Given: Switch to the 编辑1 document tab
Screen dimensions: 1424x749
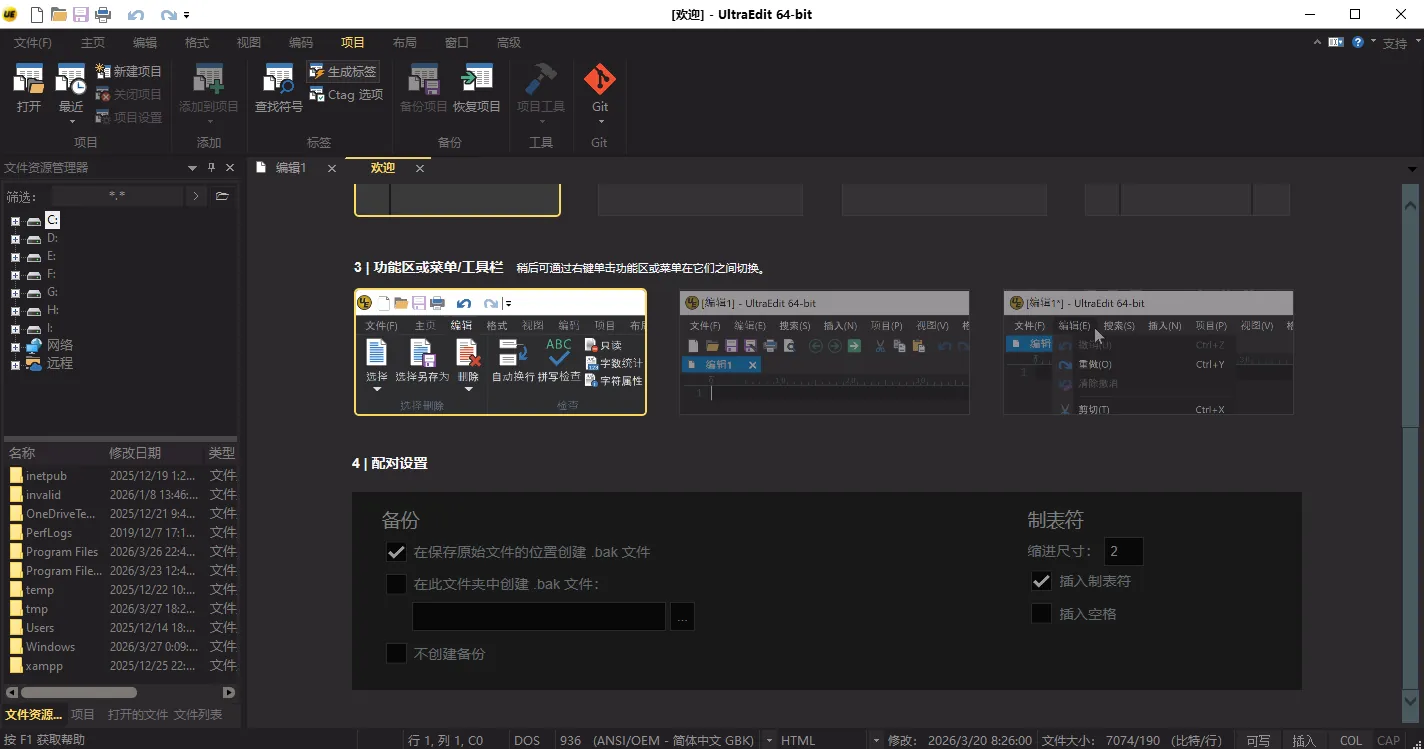Looking at the screenshot, I should pos(293,167).
